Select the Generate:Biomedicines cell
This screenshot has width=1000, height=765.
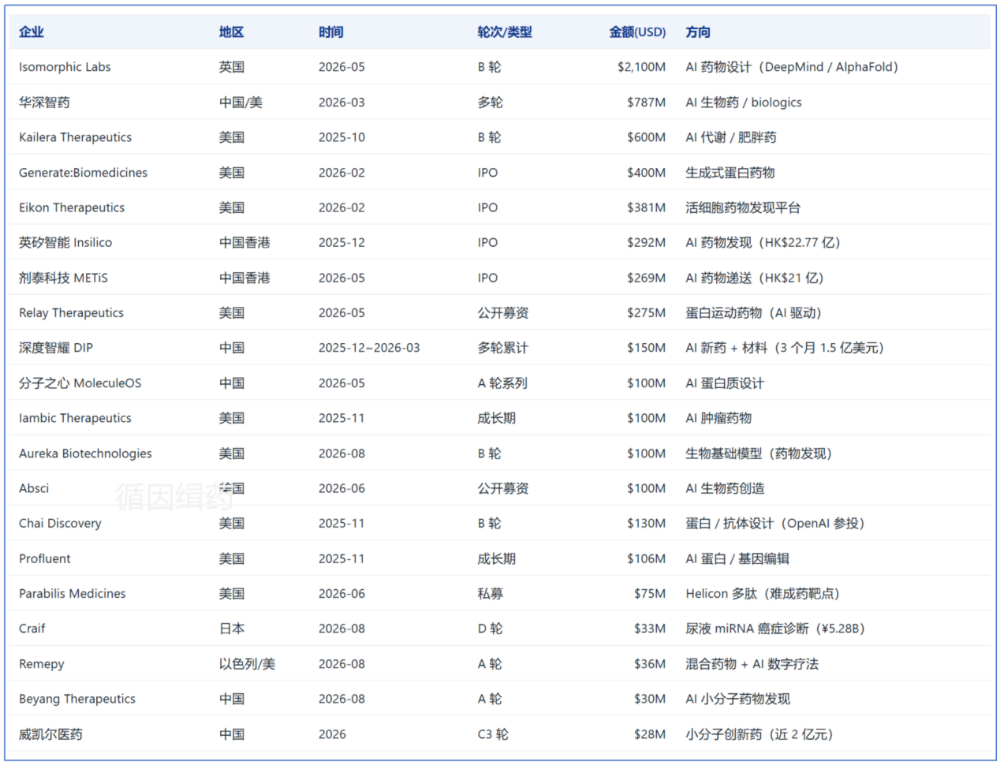pyautogui.click(x=83, y=172)
